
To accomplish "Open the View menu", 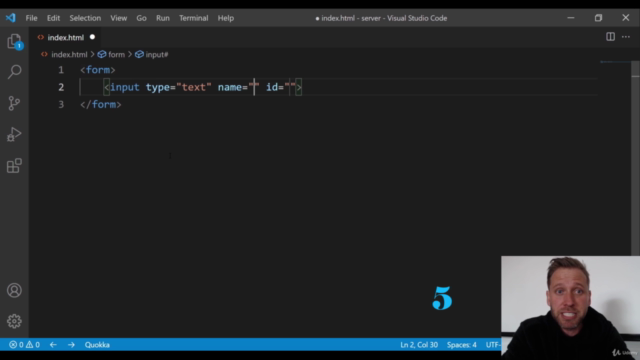I will [x=118, y=18].
